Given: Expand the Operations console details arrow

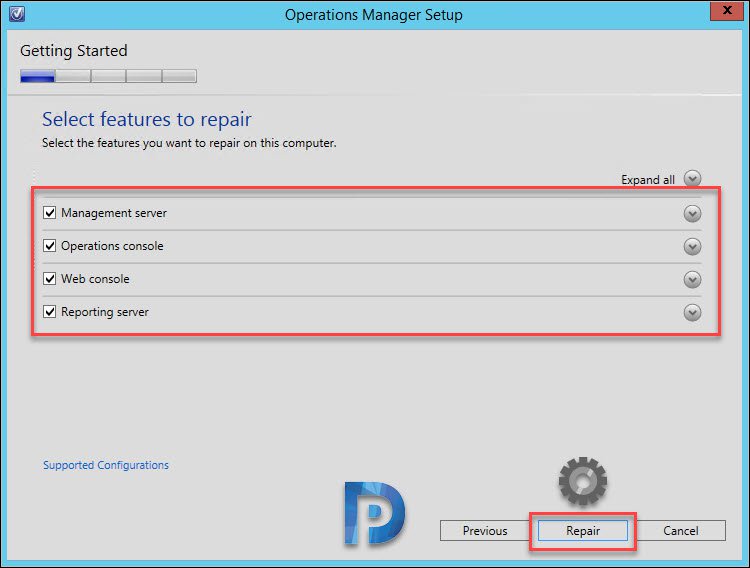Looking at the screenshot, I should point(692,246).
